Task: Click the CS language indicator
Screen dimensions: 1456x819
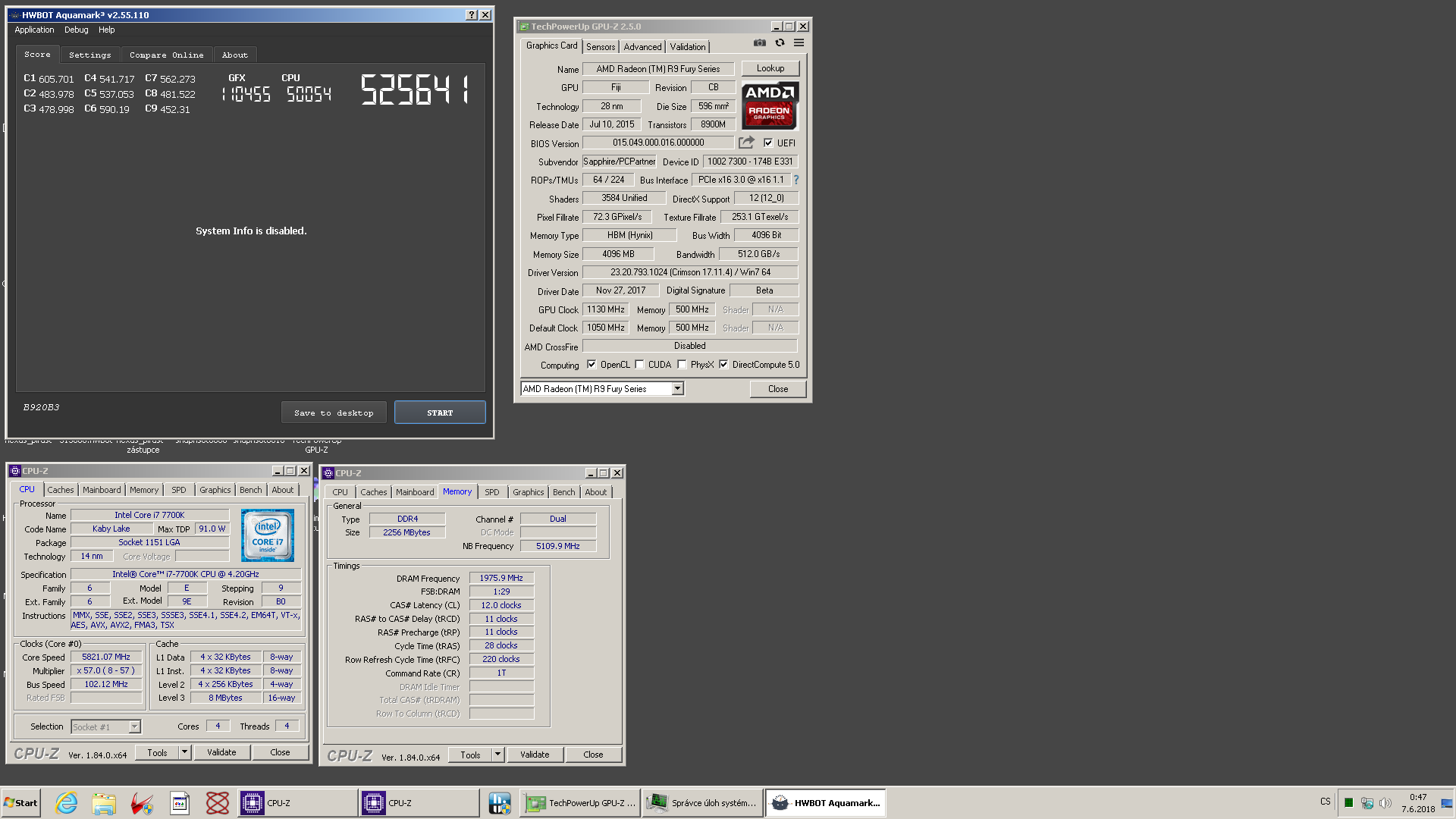Action: 1326,802
